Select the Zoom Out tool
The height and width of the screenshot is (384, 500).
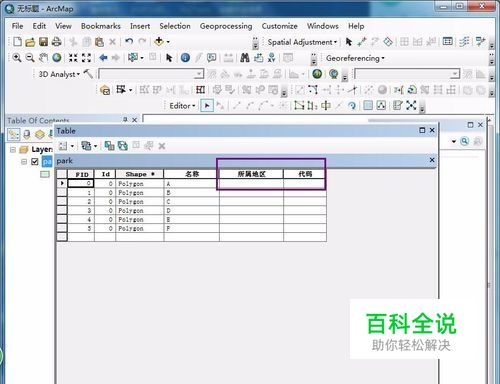30,58
